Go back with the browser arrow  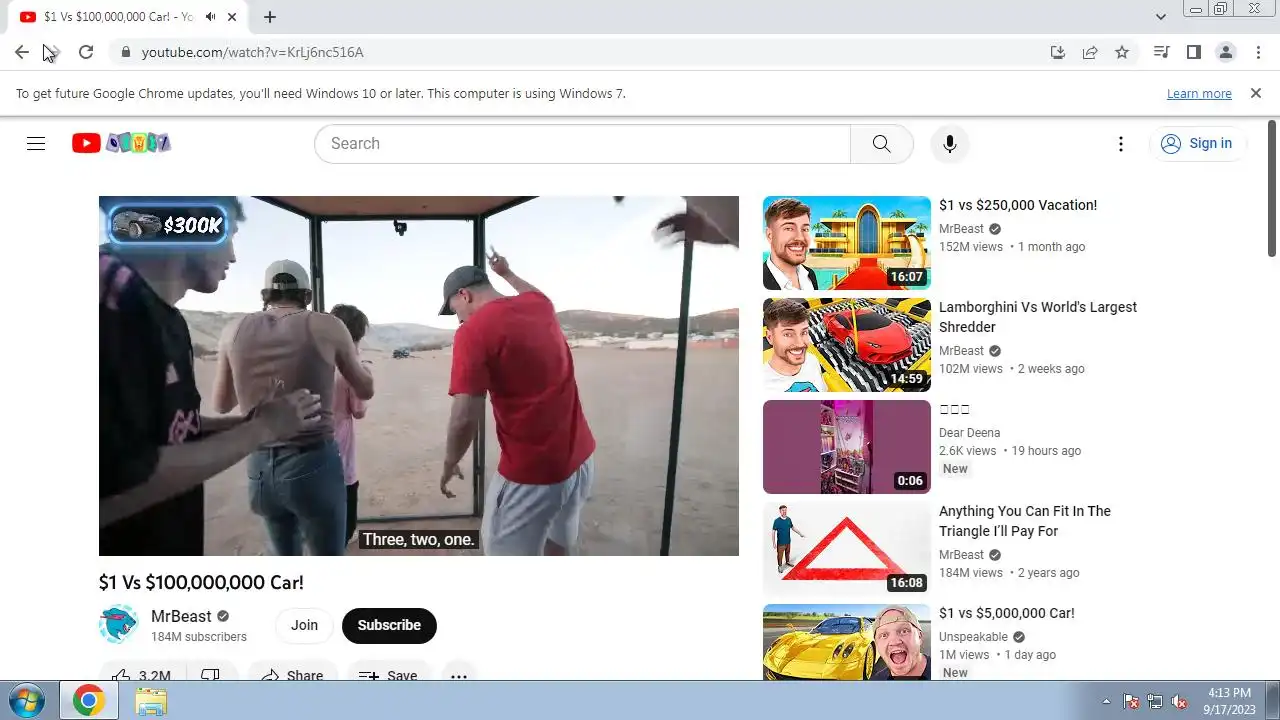pos(22,52)
